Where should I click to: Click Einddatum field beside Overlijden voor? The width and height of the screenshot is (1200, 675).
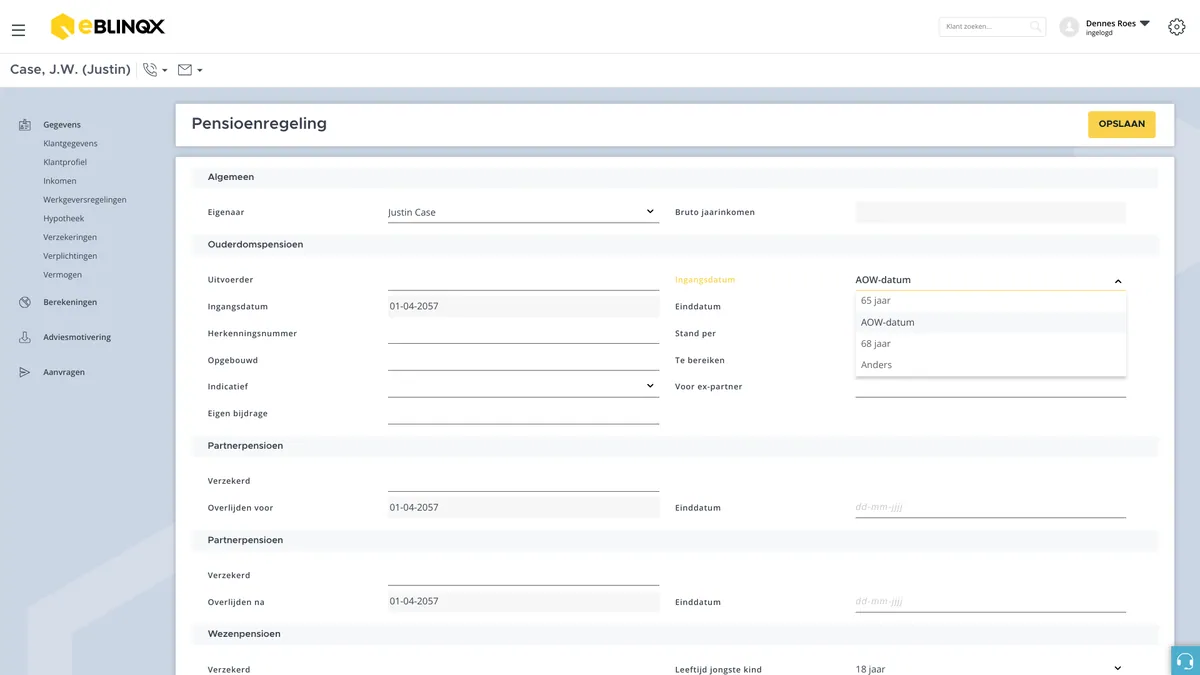(x=990, y=507)
